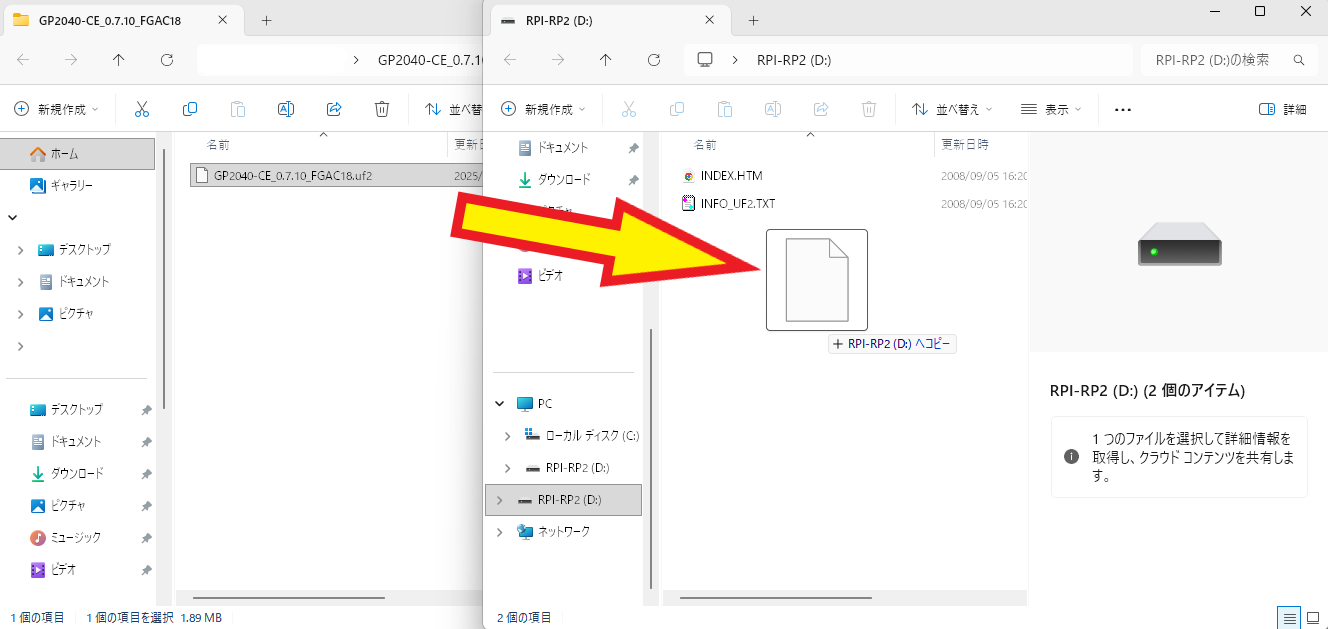This screenshot has height=629, width=1328.
Task: Collapse the PC tree node
Action: pyautogui.click(x=500, y=404)
